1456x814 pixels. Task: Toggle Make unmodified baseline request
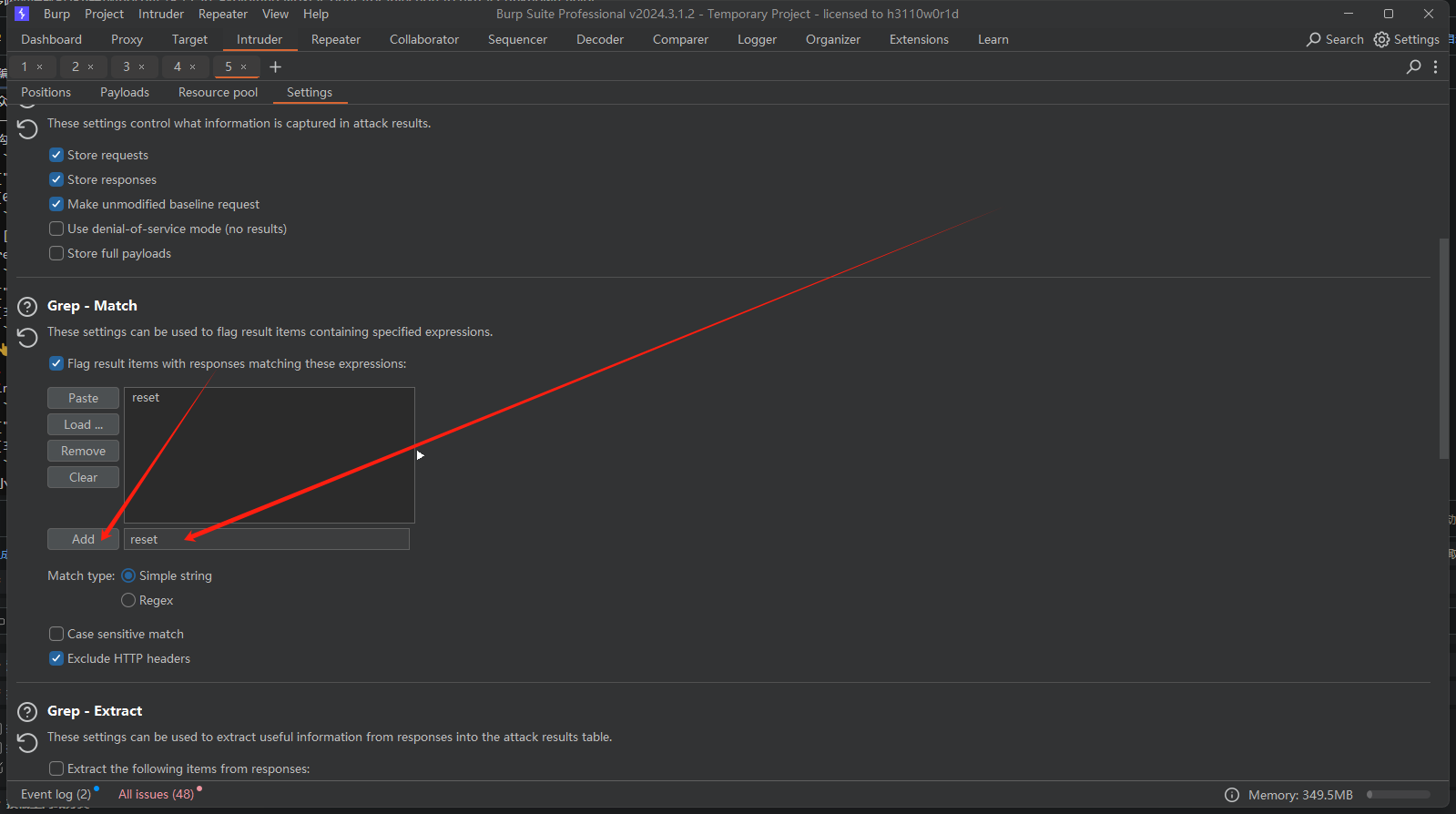click(x=56, y=204)
